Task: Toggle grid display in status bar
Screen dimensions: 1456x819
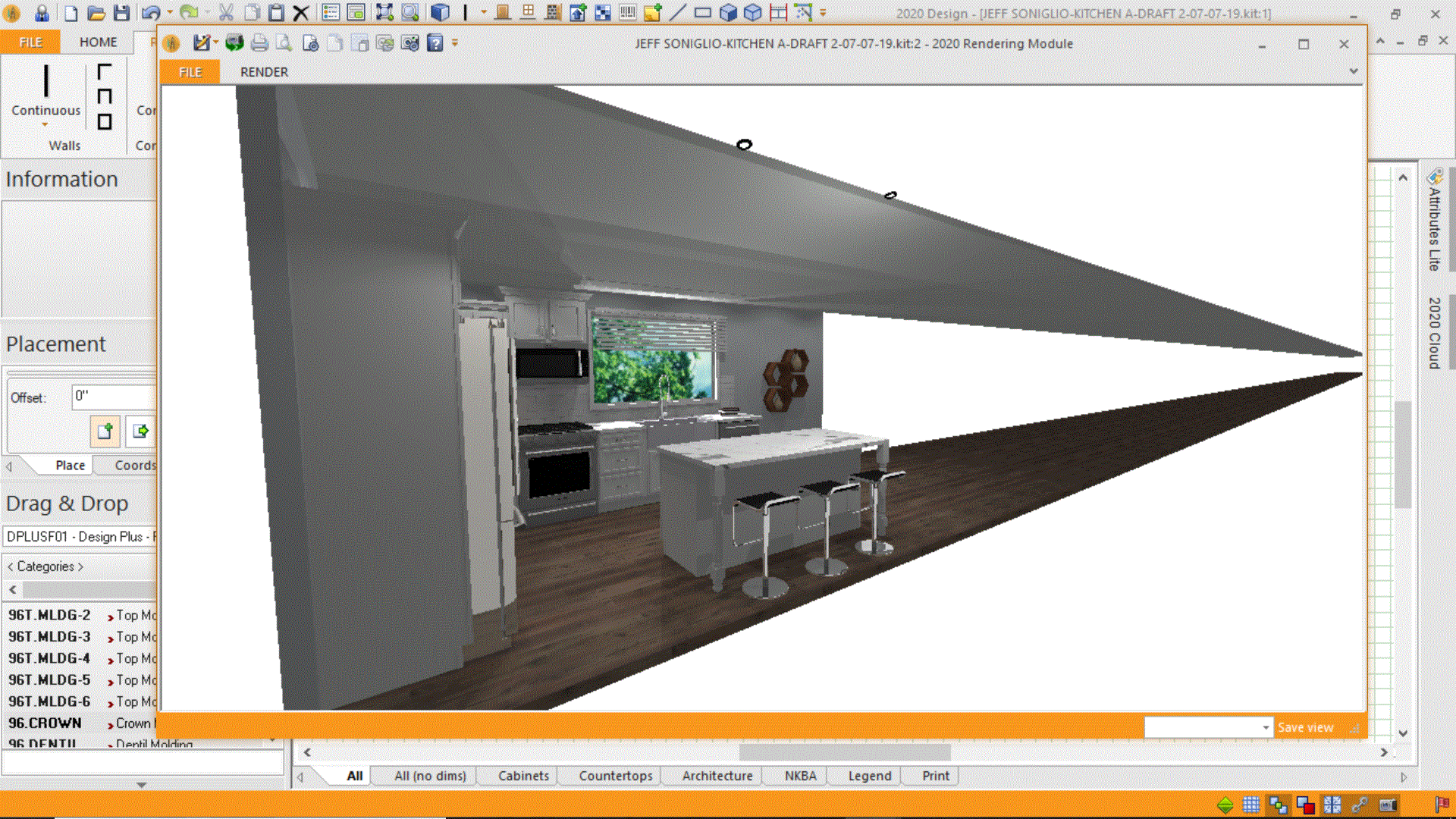Action: tap(1251, 805)
